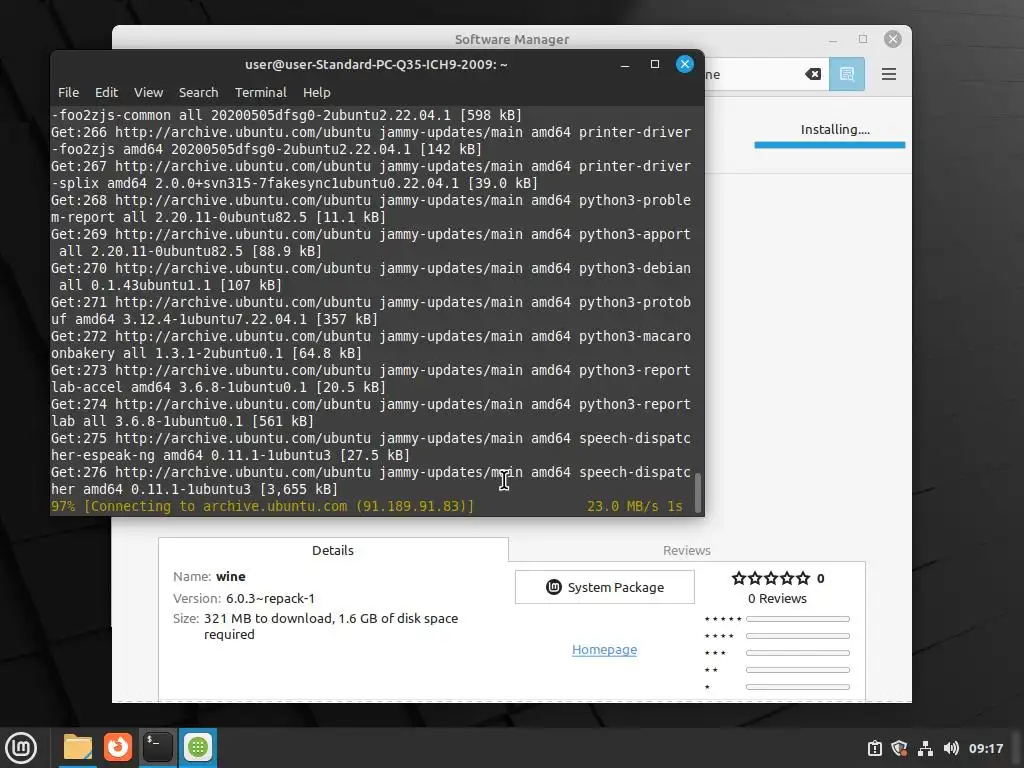Switch to the Terminal taskbar icon
The image size is (1024, 768).
158,747
